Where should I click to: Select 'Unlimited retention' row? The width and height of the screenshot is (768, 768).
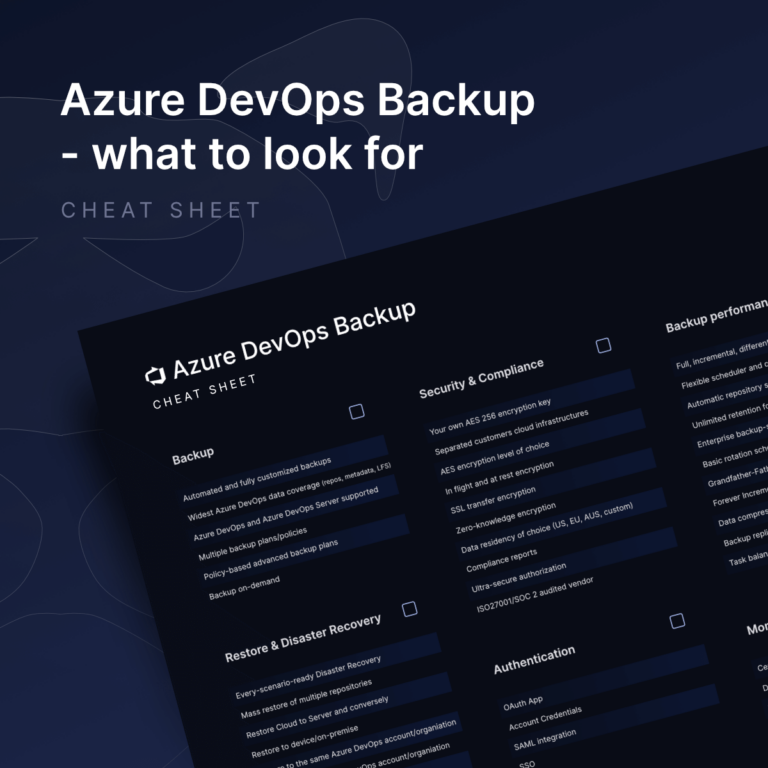tap(730, 415)
